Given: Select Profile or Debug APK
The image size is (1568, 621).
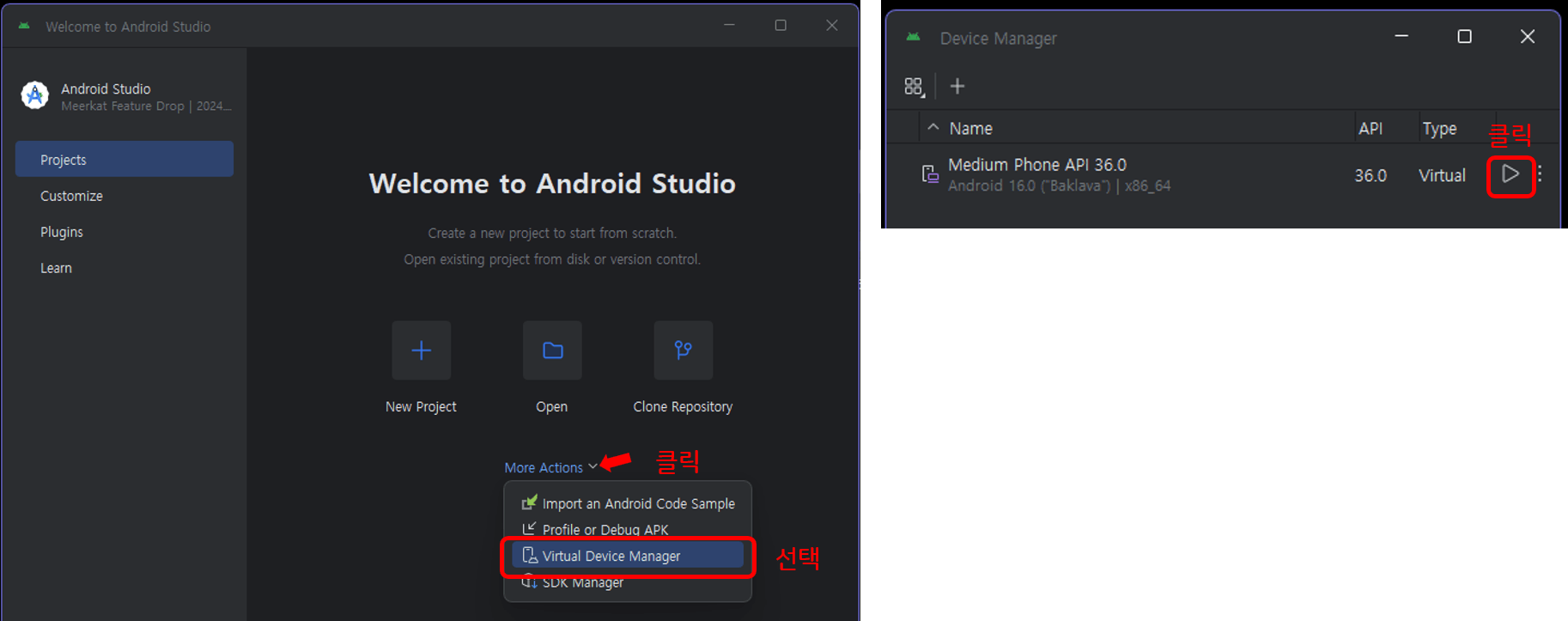Looking at the screenshot, I should point(628,529).
